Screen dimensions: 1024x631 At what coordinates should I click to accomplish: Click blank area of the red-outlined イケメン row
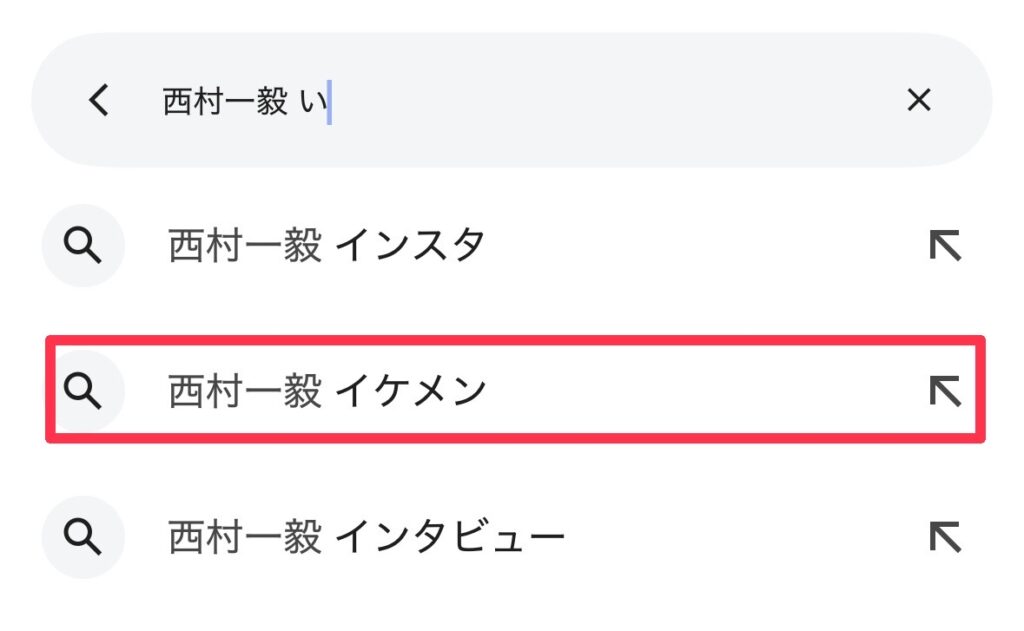click(705, 391)
